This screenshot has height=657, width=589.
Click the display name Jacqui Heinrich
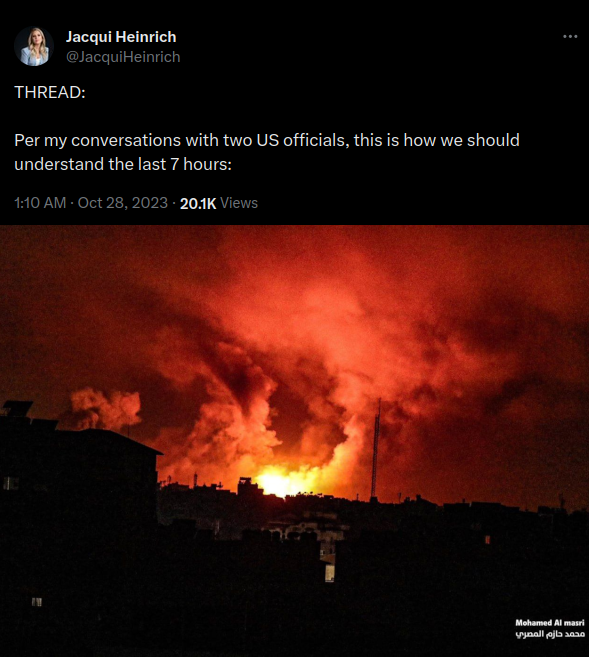[121, 37]
